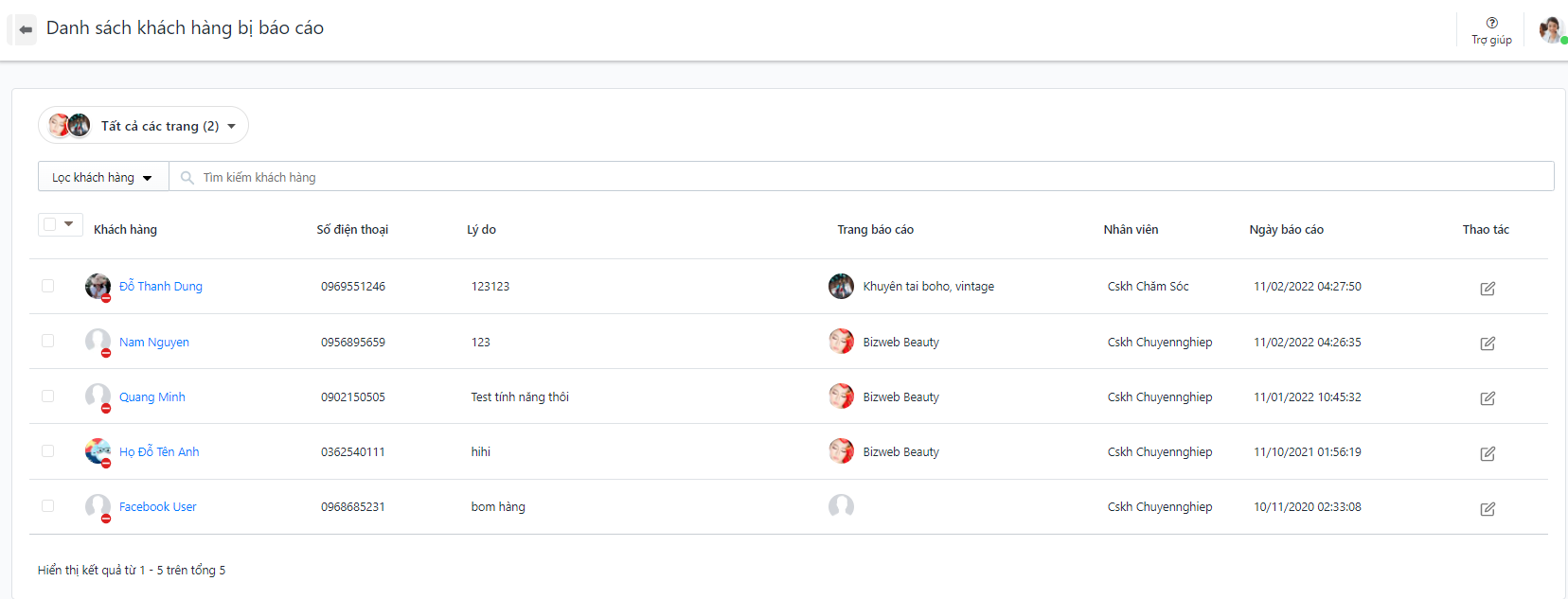Tick the checkbox for Đỗ Thanh Dung
This screenshot has height=599, width=1568.
48,286
